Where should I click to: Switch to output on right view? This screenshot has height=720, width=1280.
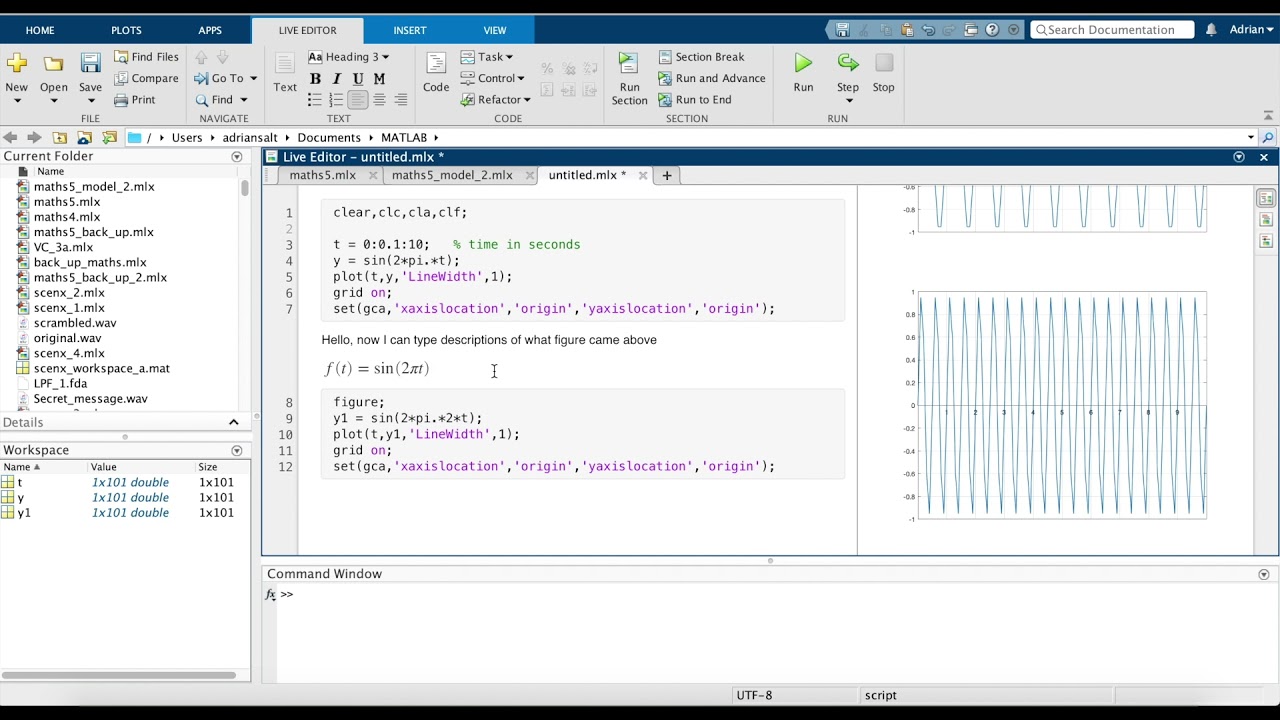[1265, 198]
